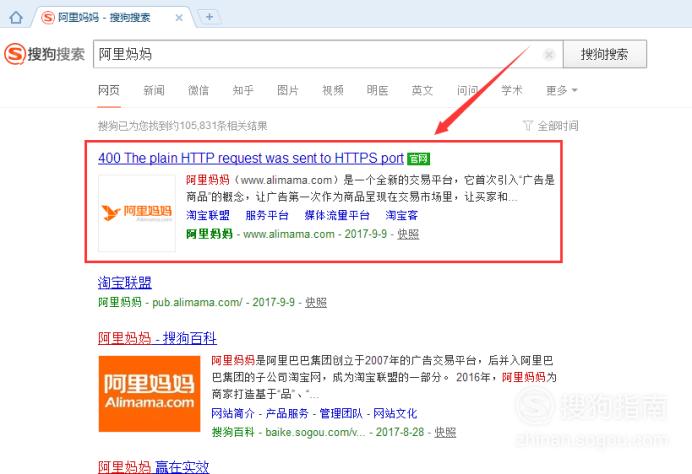Click the 阿里妈妈 logo thumbnail in first result

[137, 213]
